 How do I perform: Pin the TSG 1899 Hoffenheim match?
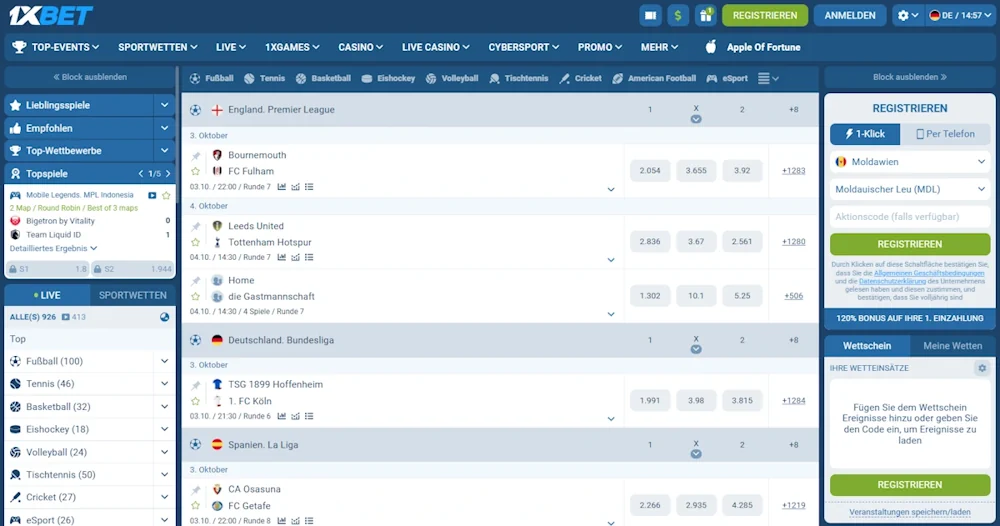click(x=196, y=385)
